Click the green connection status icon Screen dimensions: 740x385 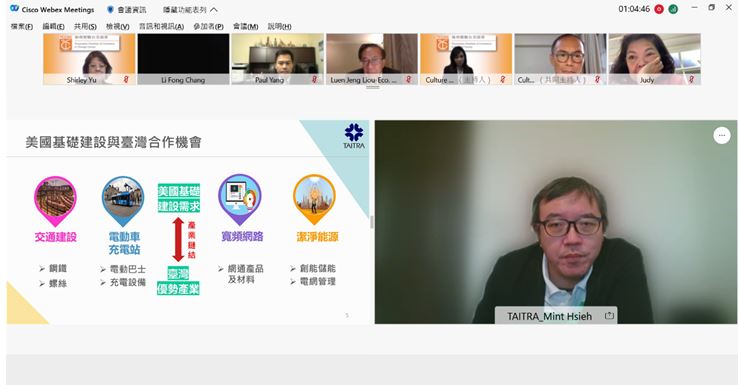coord(673,9)
